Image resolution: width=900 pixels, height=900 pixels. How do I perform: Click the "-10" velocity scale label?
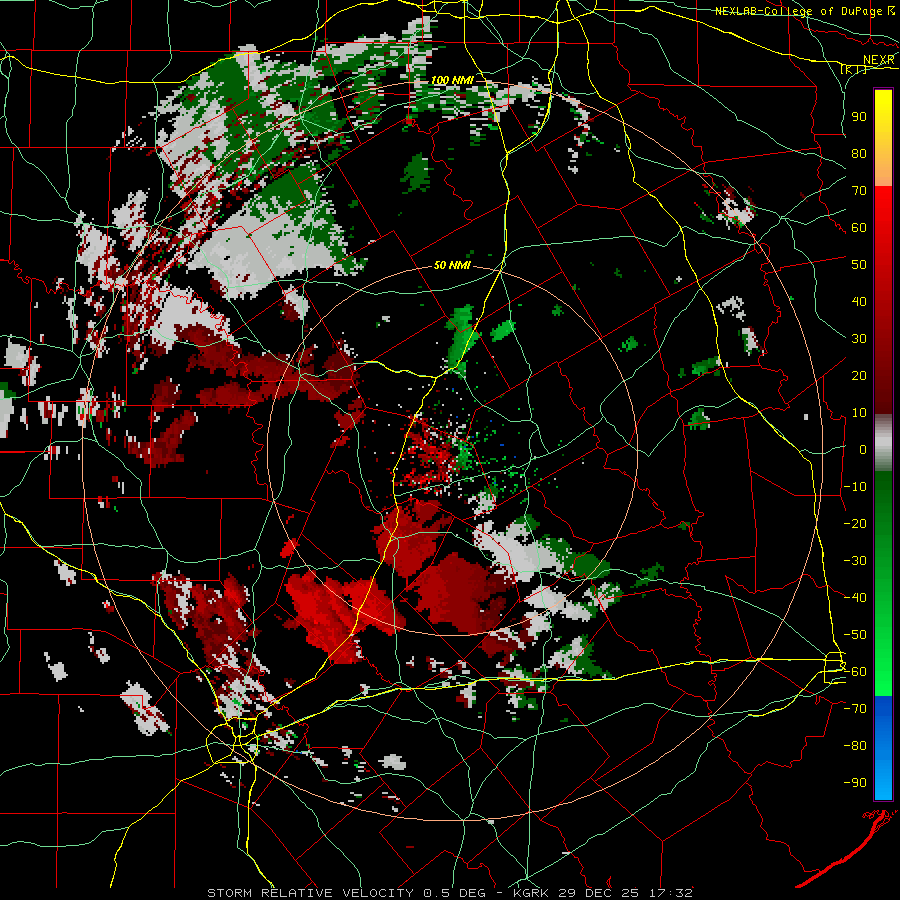pyautogui.click(x=855, y=487)
